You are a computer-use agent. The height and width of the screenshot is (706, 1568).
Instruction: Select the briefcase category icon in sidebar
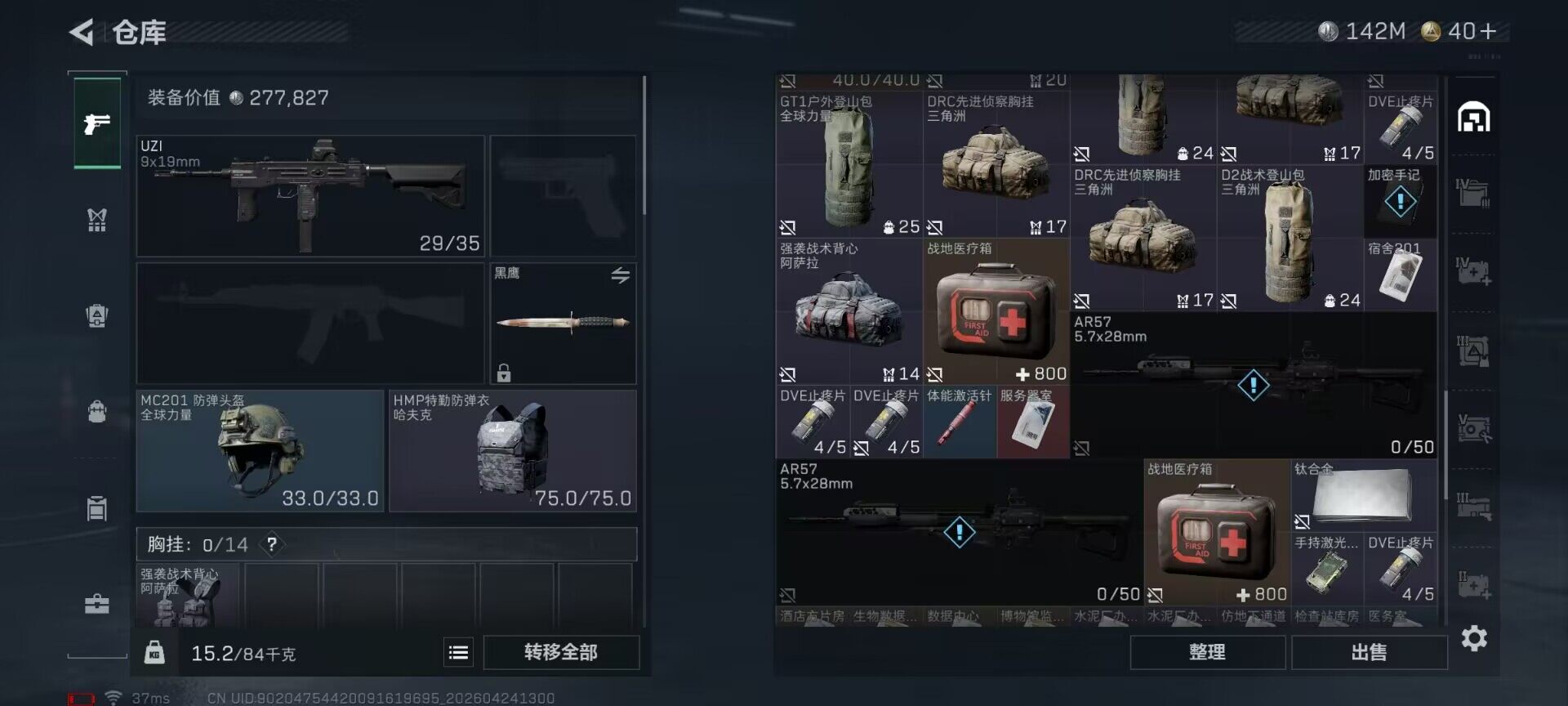pyautogui.click(x=97, y=604)
